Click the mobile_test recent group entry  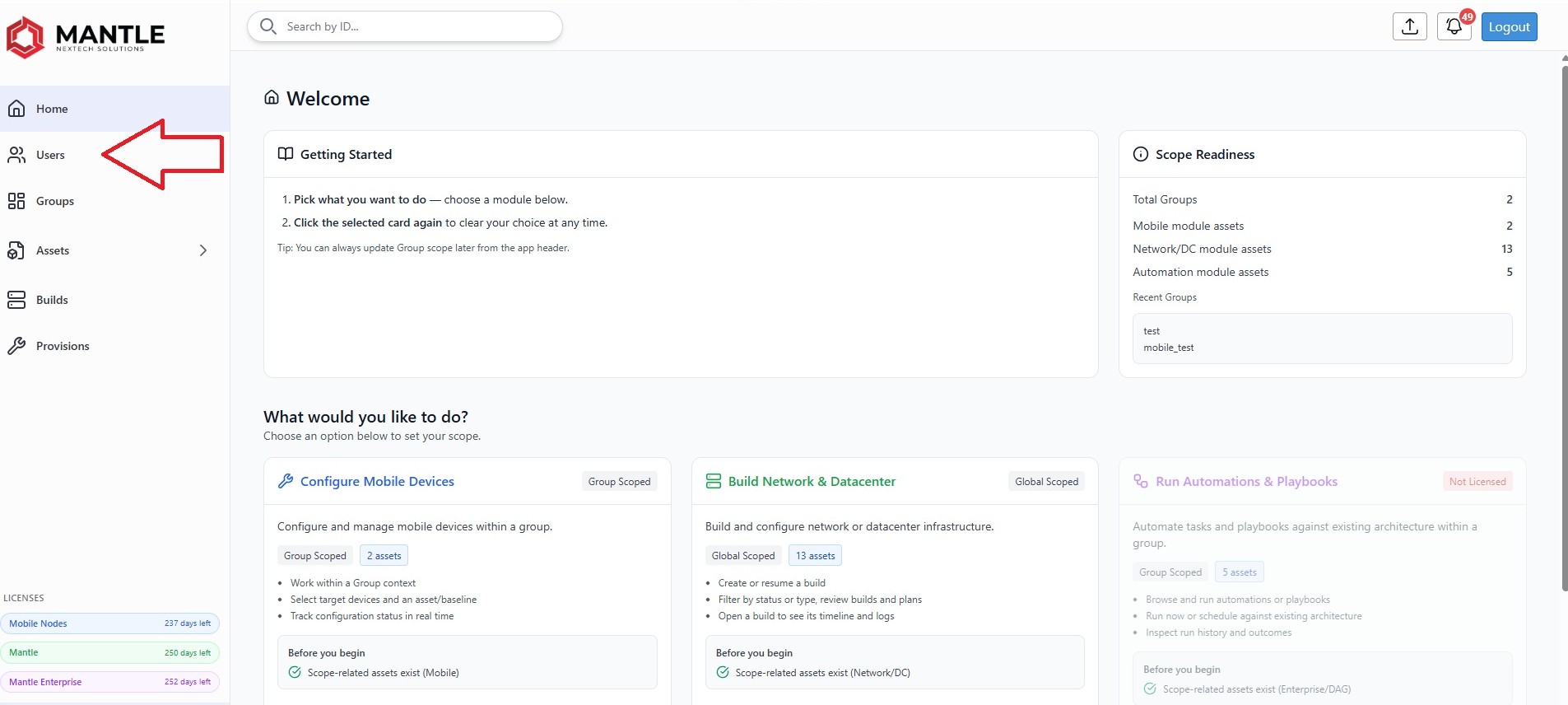pyautogui.click(x=1168, y=348)
